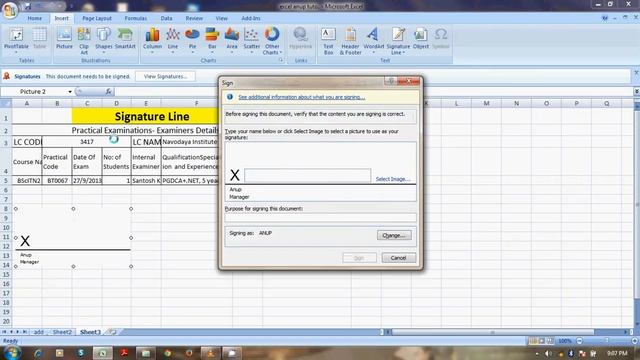Open the Scatter chart menu
The width and height of the screenshot is (640, 360).
click(x=251, y=41)
